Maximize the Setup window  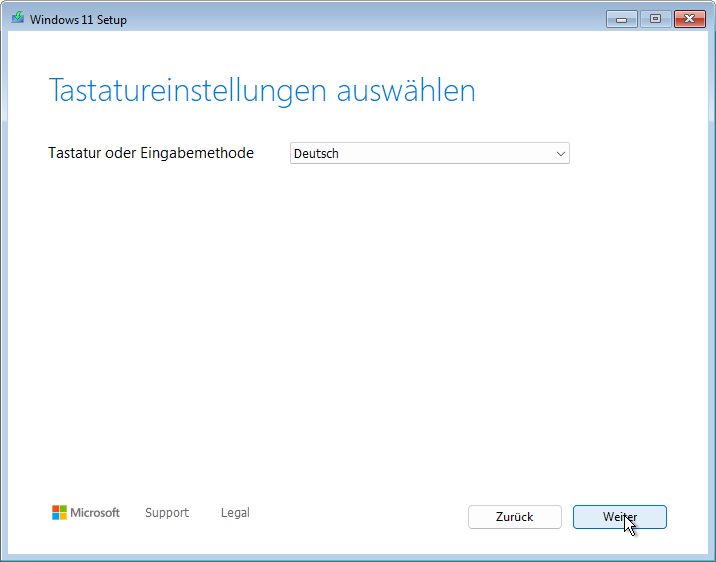(x=655, y=19)
